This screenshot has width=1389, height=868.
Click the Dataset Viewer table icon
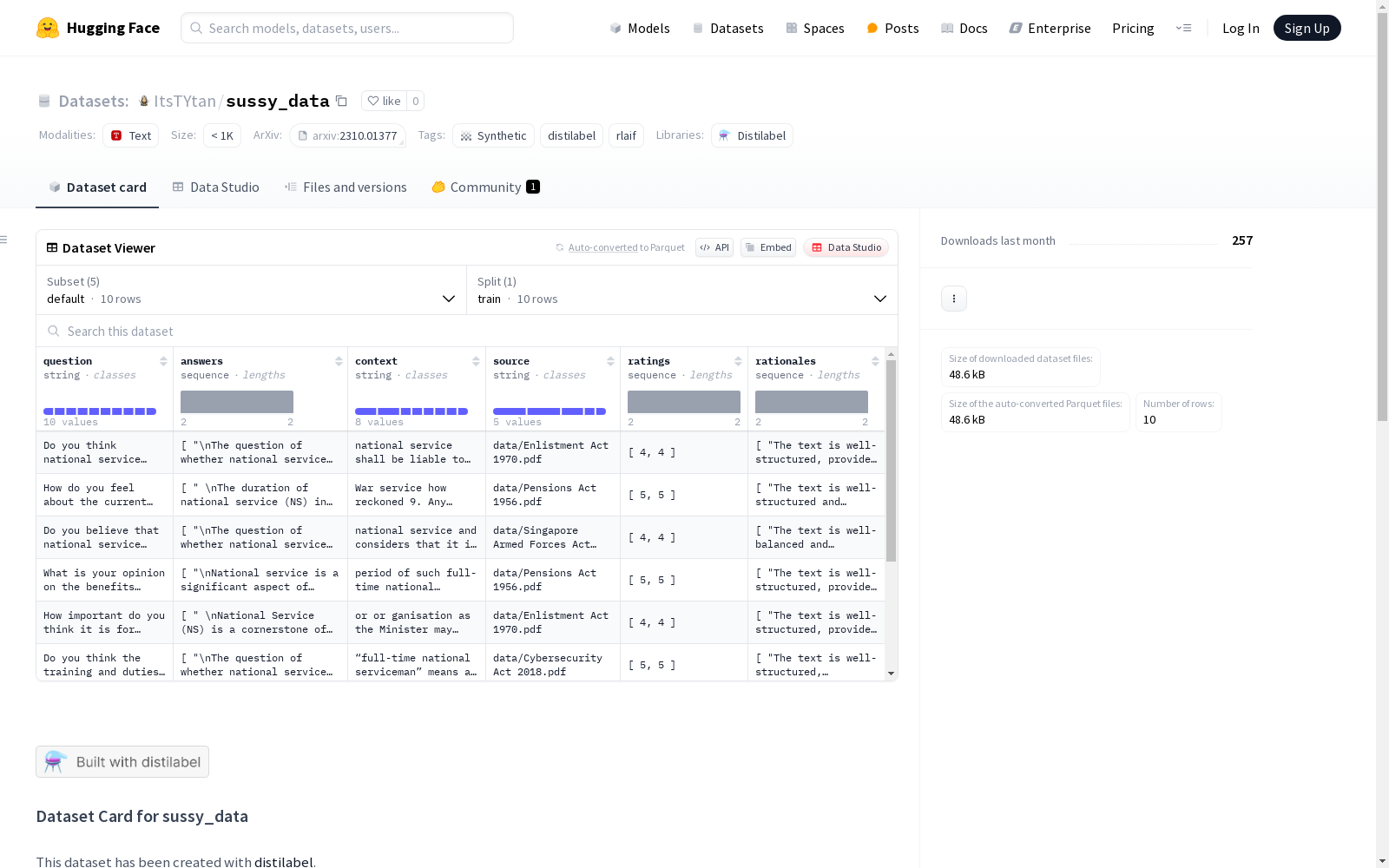[x=52, y=247]
